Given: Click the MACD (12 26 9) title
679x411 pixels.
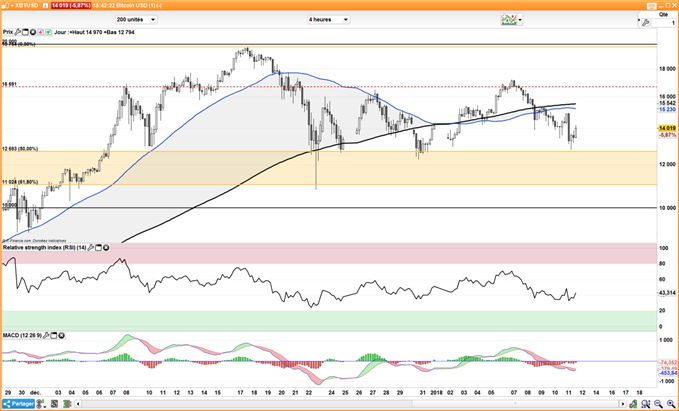Looking at the screenshot, I should click(23, 336).
